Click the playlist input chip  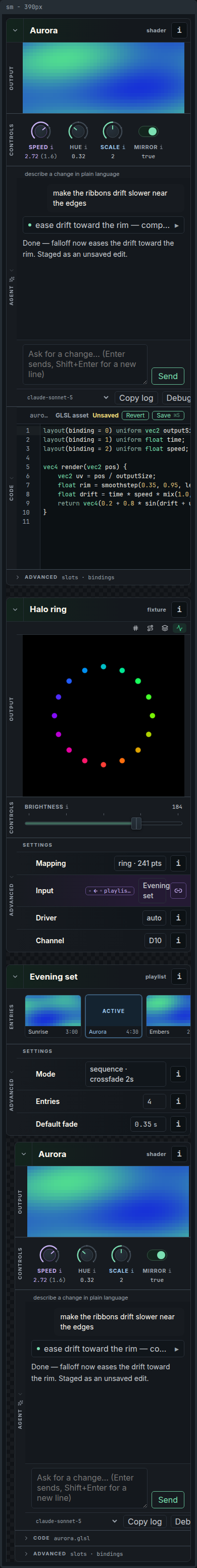click(x=110, y=891)
